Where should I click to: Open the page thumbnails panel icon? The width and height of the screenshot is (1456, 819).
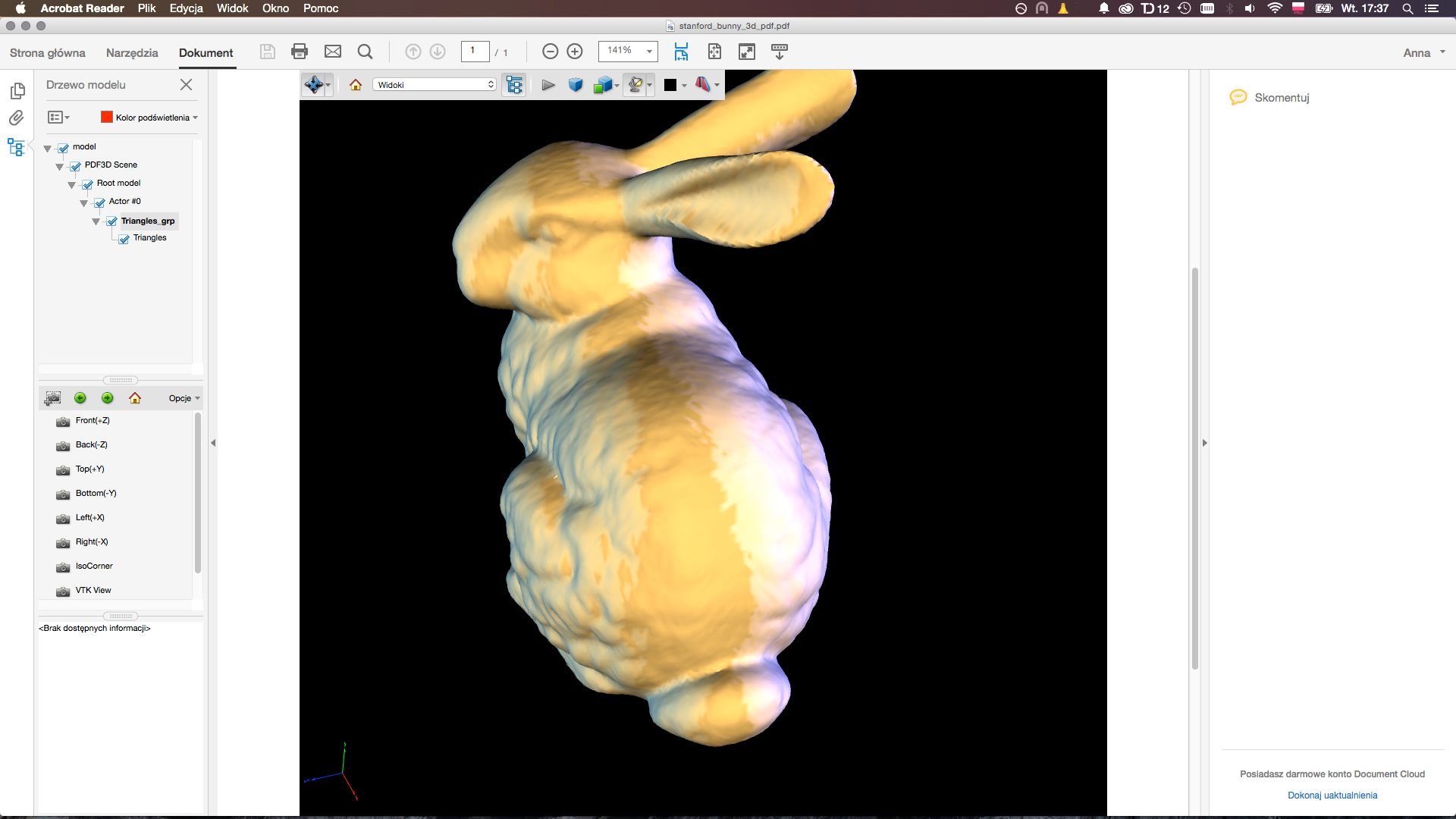pyautogui.click(x=17, y=91)
